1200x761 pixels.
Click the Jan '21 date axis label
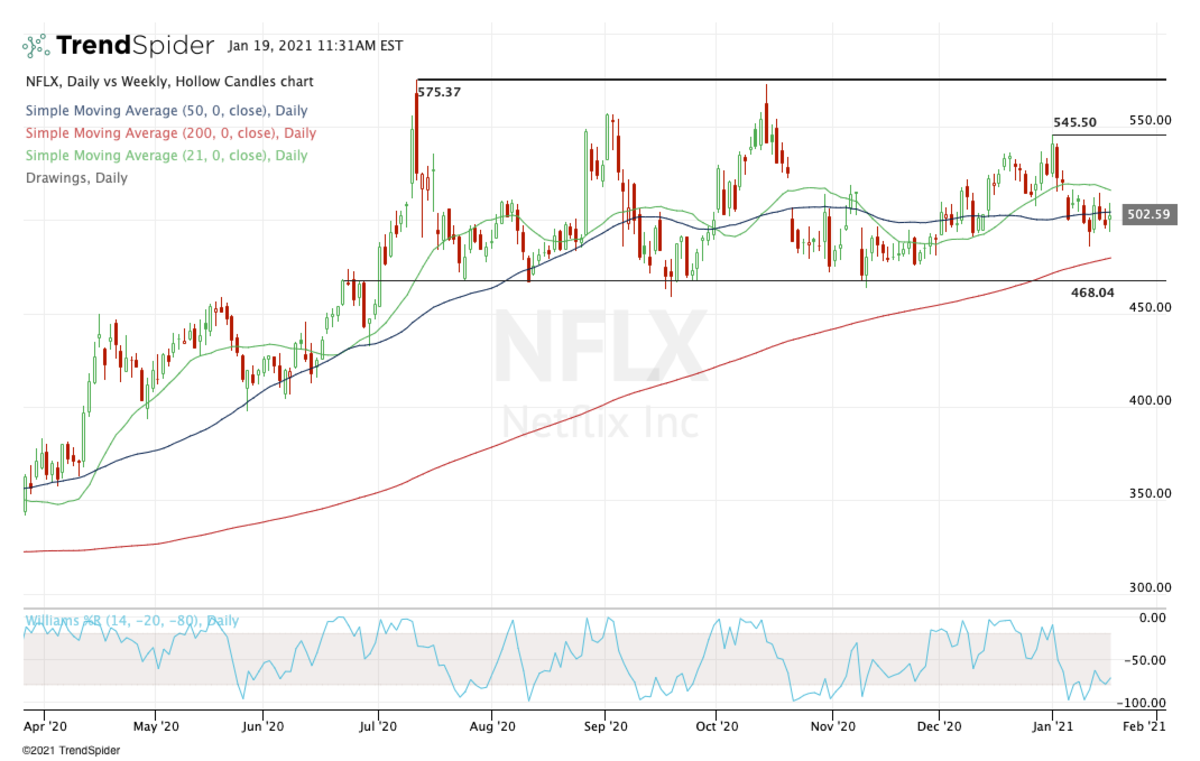coord(1052,726)
